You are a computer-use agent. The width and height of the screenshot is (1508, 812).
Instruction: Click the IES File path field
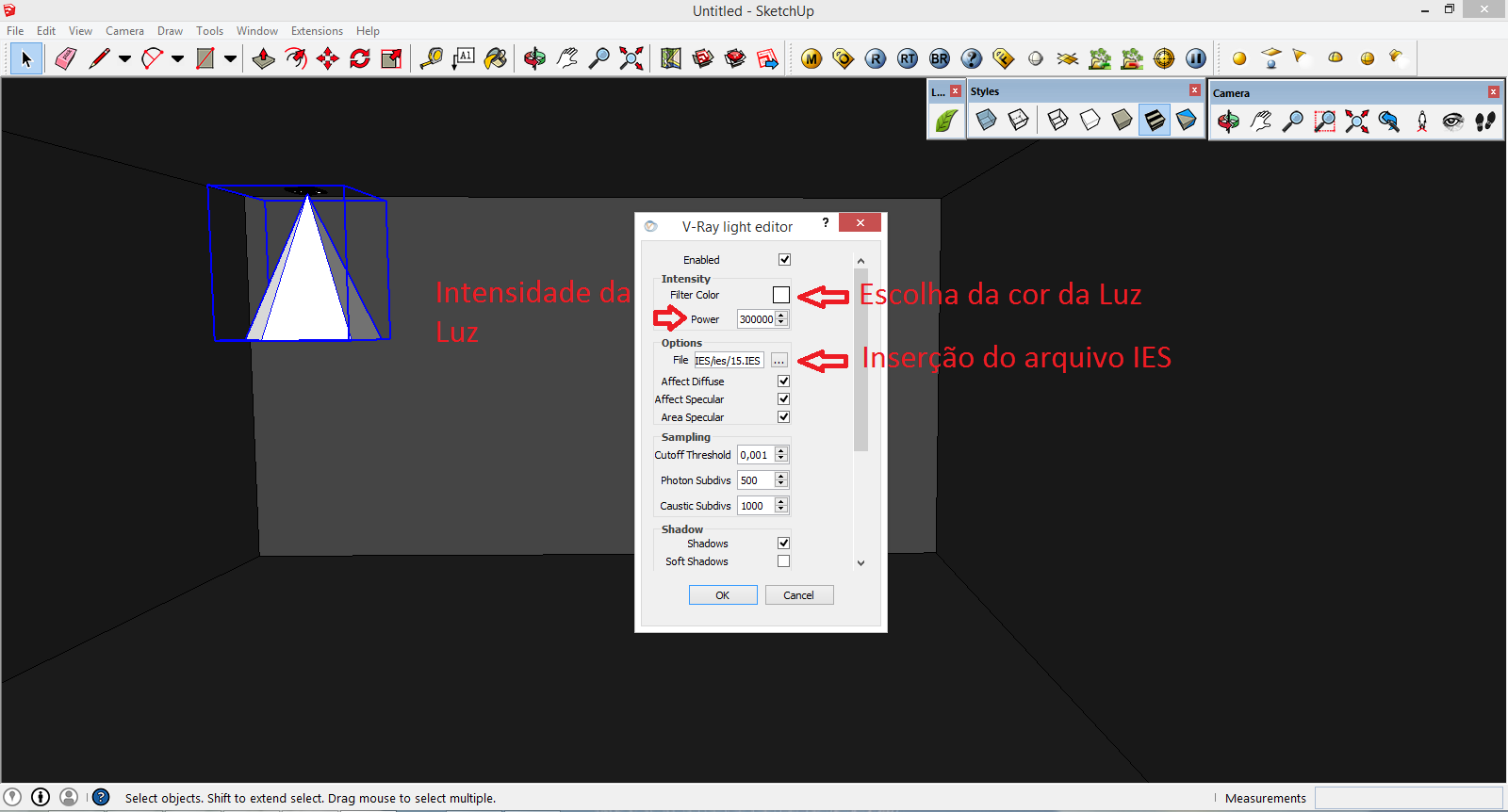point(729,360)
